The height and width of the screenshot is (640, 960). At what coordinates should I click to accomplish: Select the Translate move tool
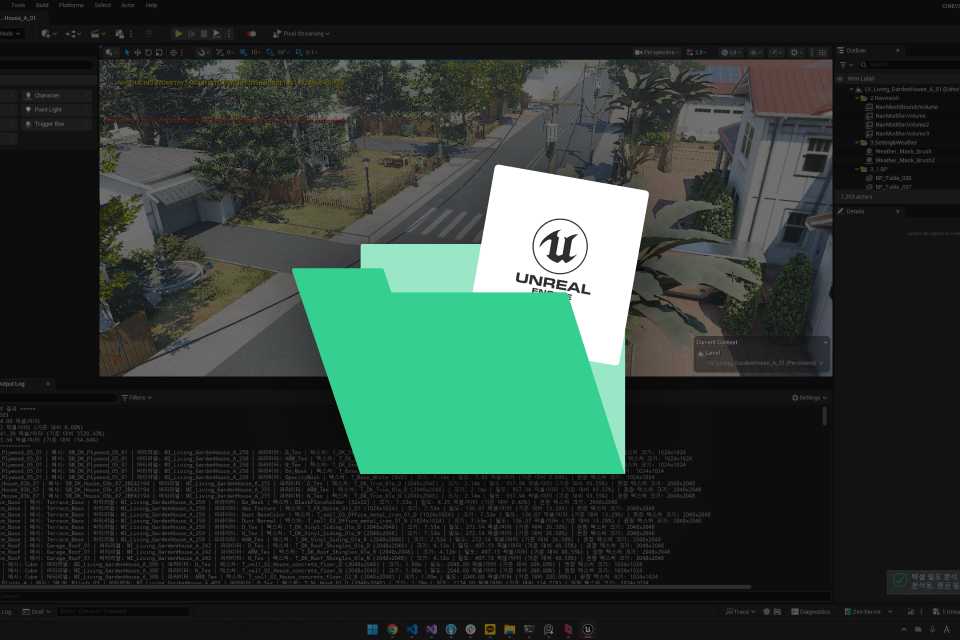pos(138,52)
